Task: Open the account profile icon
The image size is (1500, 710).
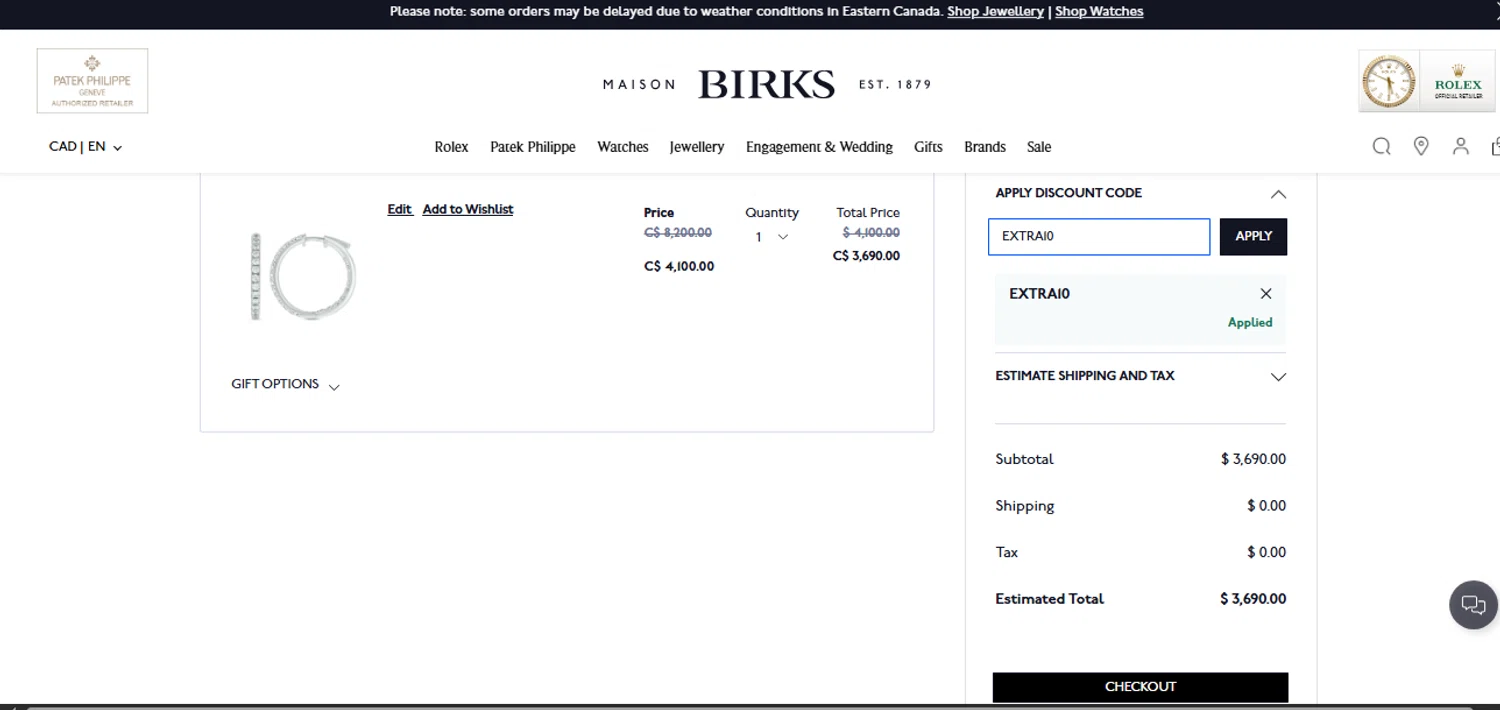Action: (1461, 147)
